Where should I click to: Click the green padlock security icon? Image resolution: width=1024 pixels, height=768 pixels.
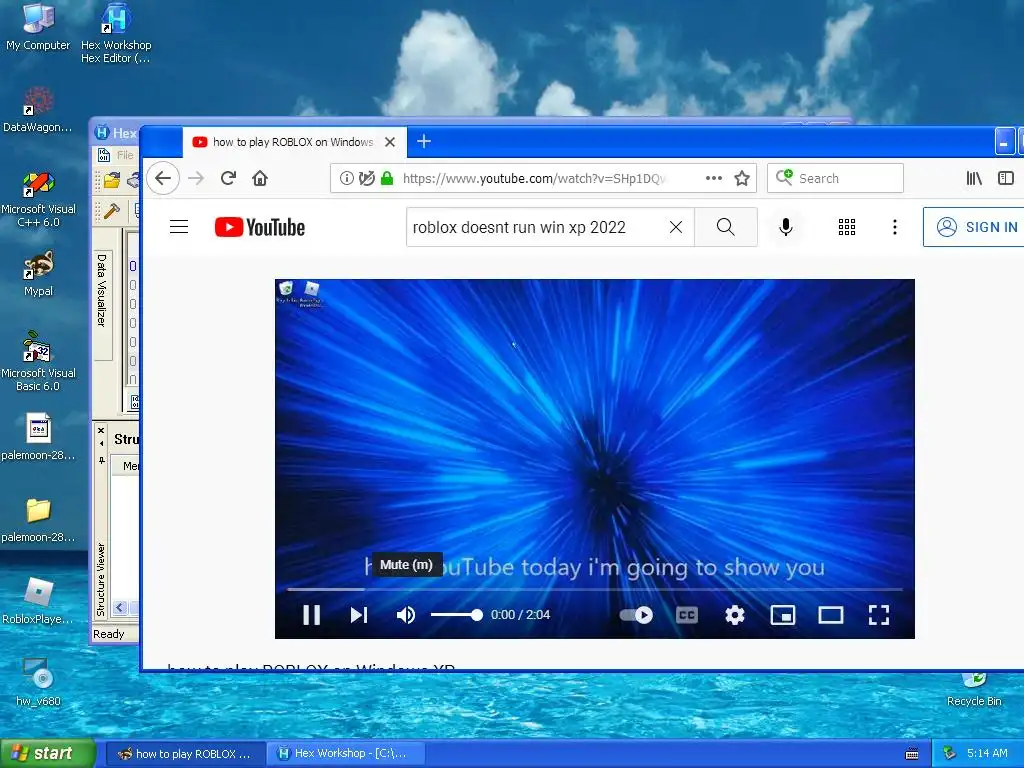point(387,178)
